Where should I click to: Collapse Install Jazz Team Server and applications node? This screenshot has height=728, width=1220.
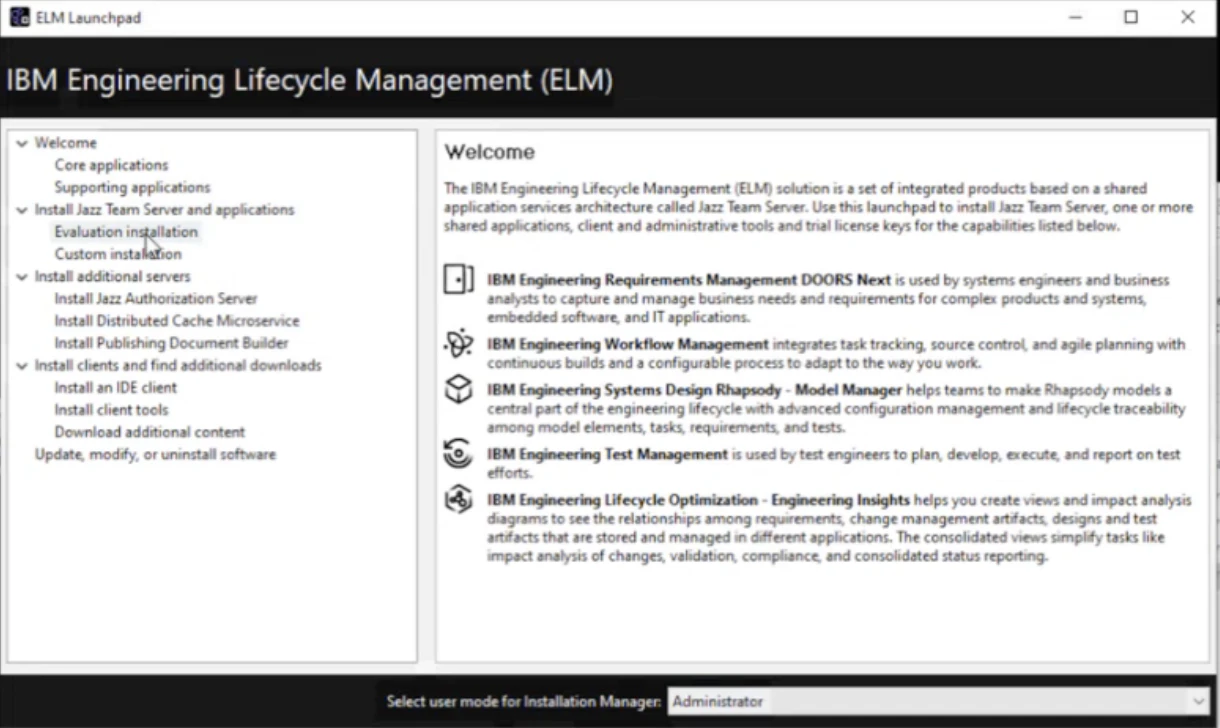(x=22, y=210)
